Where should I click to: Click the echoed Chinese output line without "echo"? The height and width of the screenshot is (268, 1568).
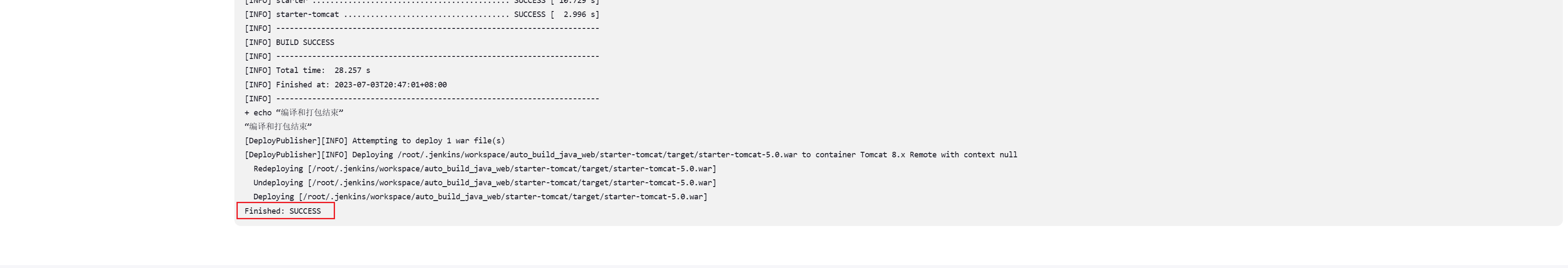click(x=278, y=127)
